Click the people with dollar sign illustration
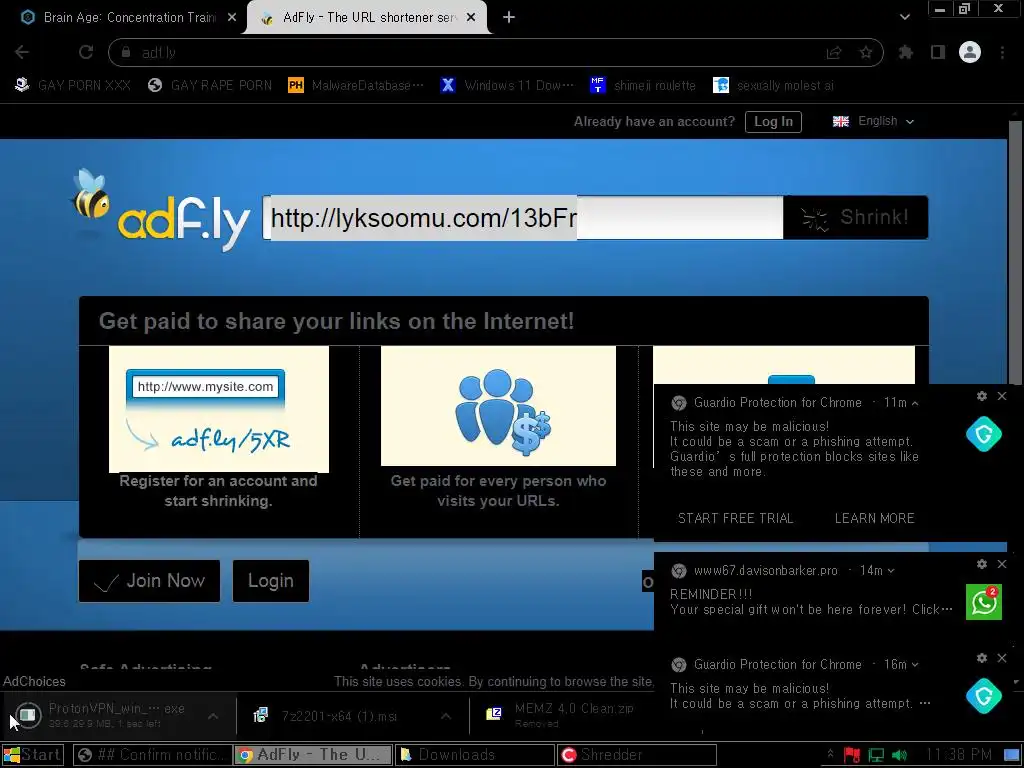Screen dimensions: 1024x768 pos(498,406)
